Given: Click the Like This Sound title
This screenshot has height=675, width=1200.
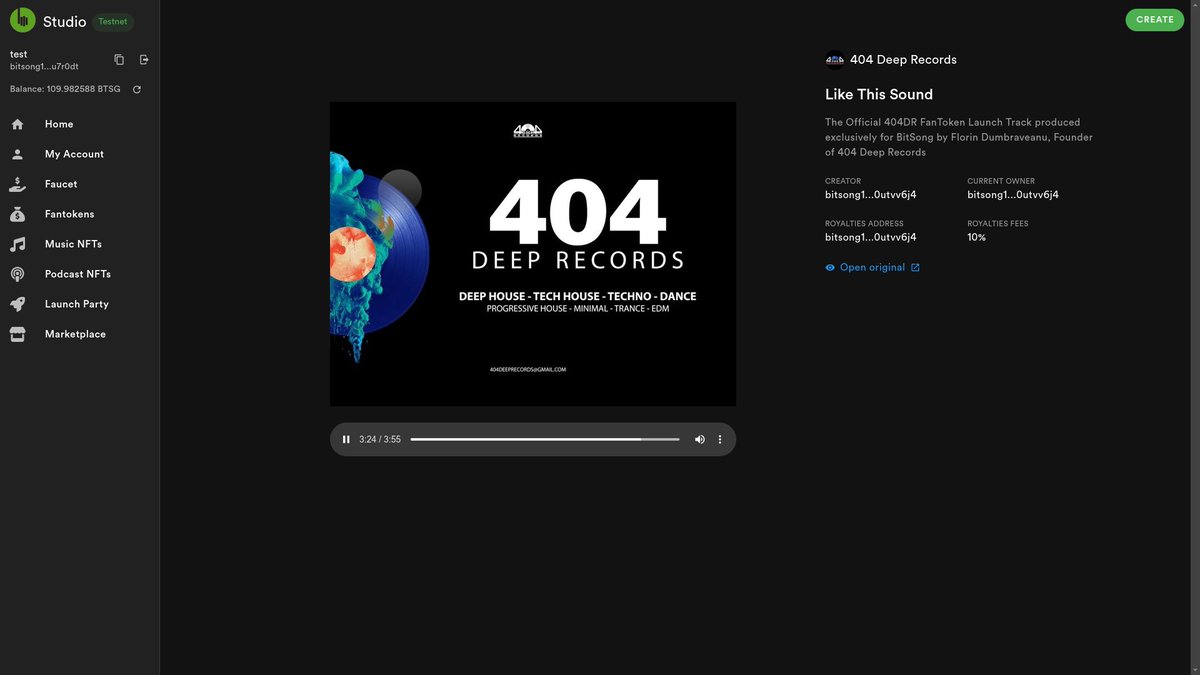Looking at the screenshot, I should tap(879, 94).
